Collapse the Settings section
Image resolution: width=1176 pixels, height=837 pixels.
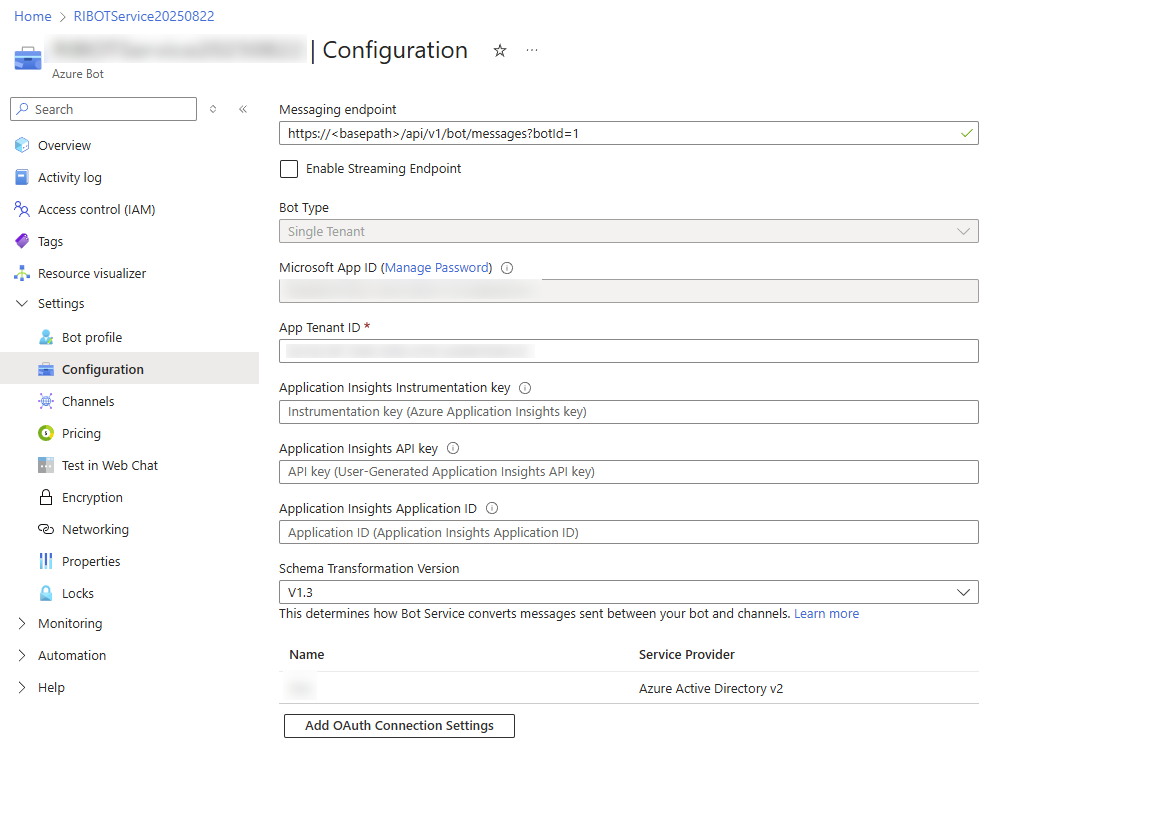pyautogui.click(x=22, y=304)
